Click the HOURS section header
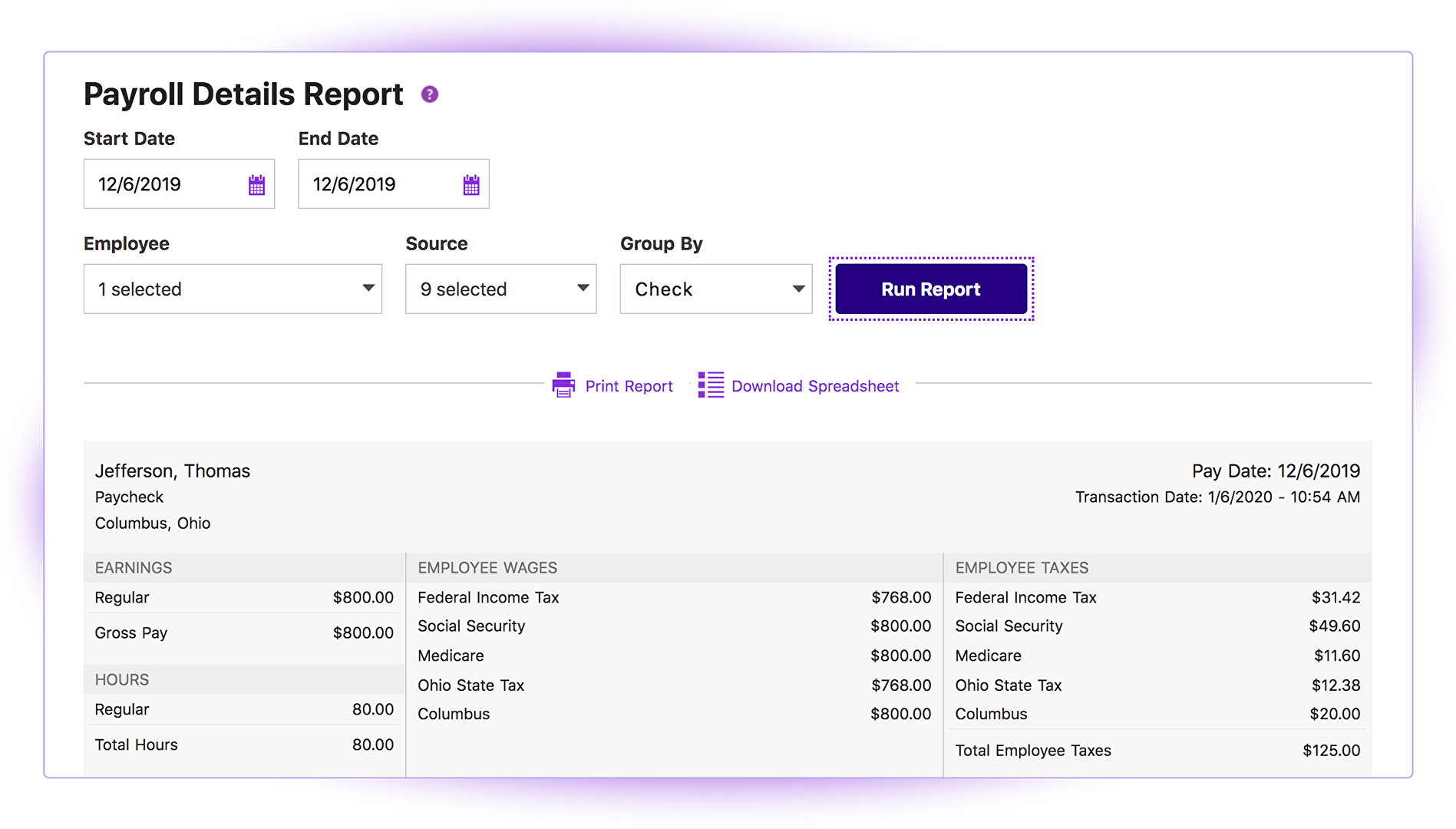 (122, 680)
